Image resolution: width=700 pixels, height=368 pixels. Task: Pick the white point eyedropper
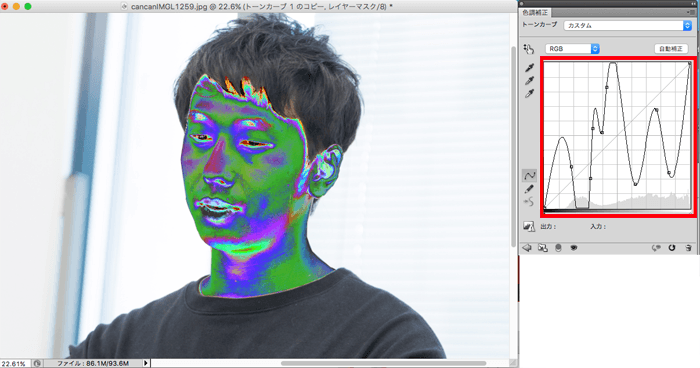[x=529, y=93]
